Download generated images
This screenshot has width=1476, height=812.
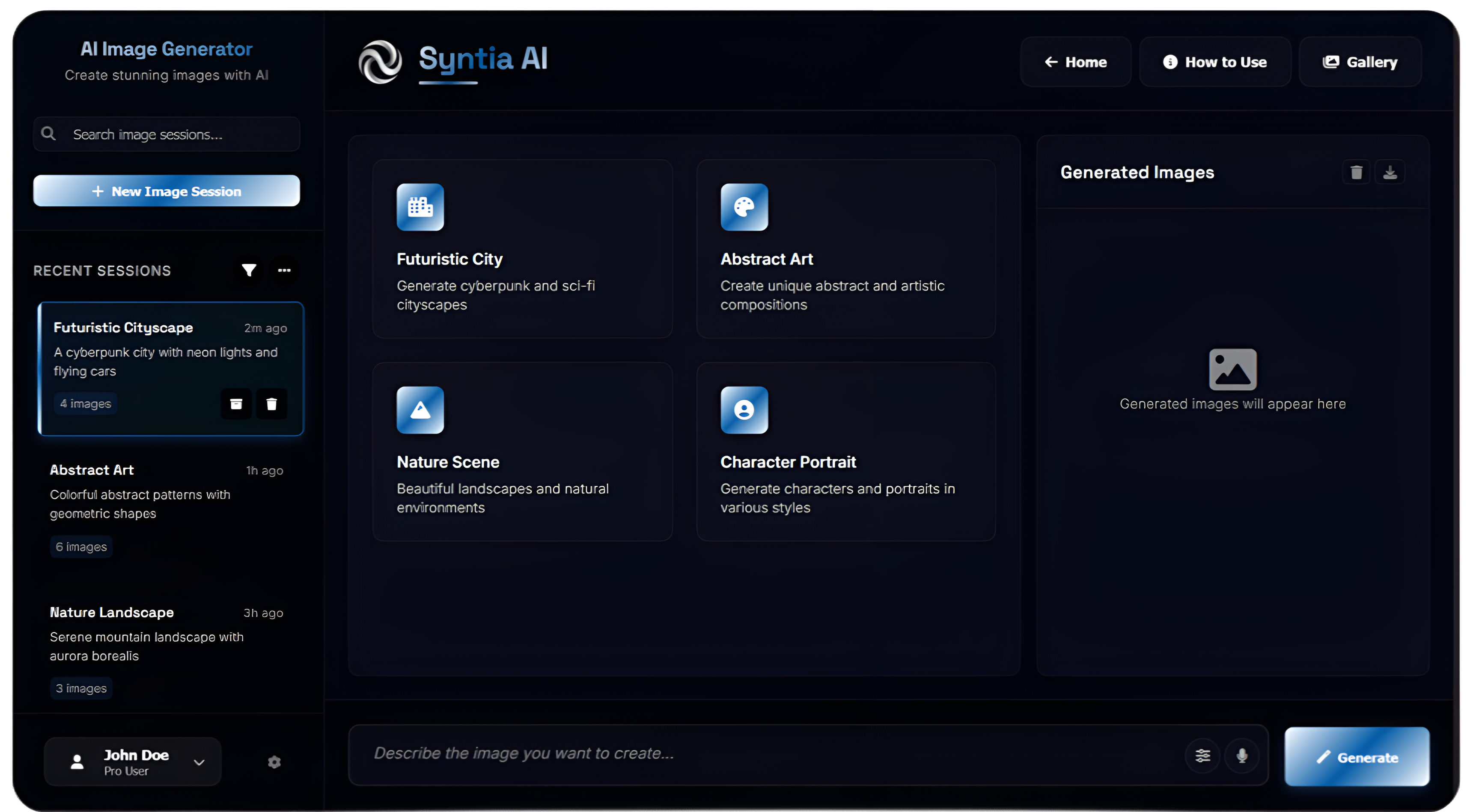(1390, 173)
